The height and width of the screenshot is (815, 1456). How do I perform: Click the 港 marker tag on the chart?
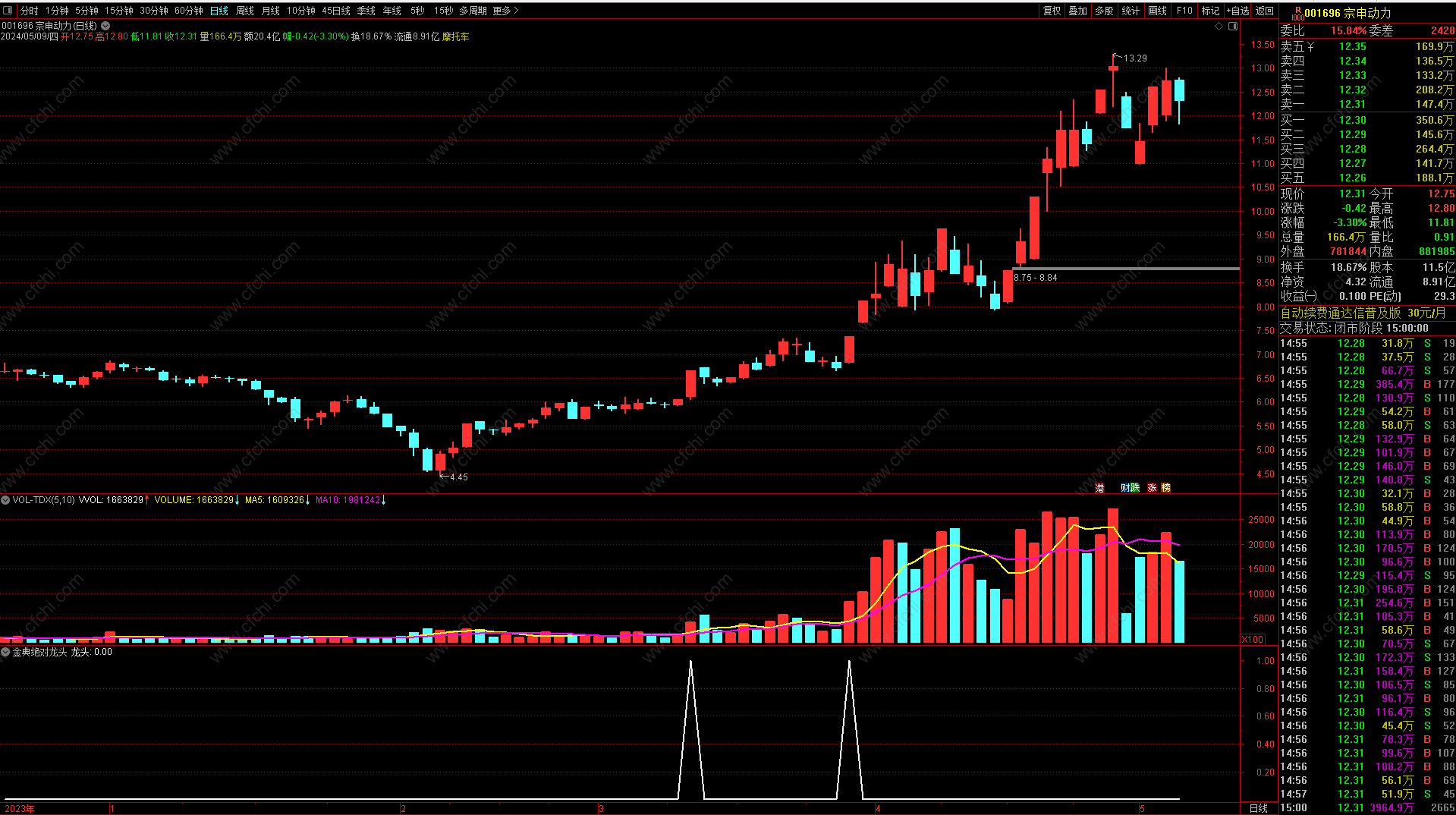(1100, 488)
